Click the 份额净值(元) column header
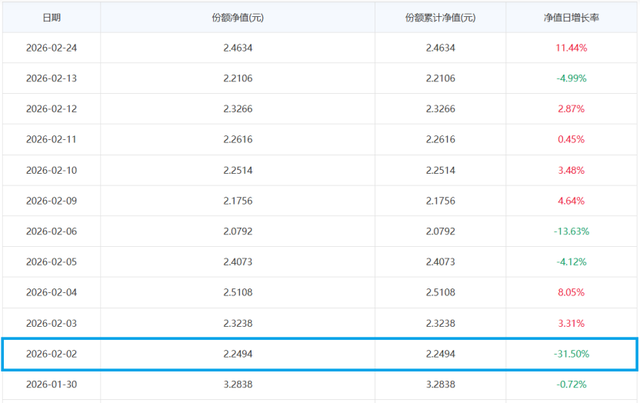Viewport: 640px width, 403px height. click(237, 18)
